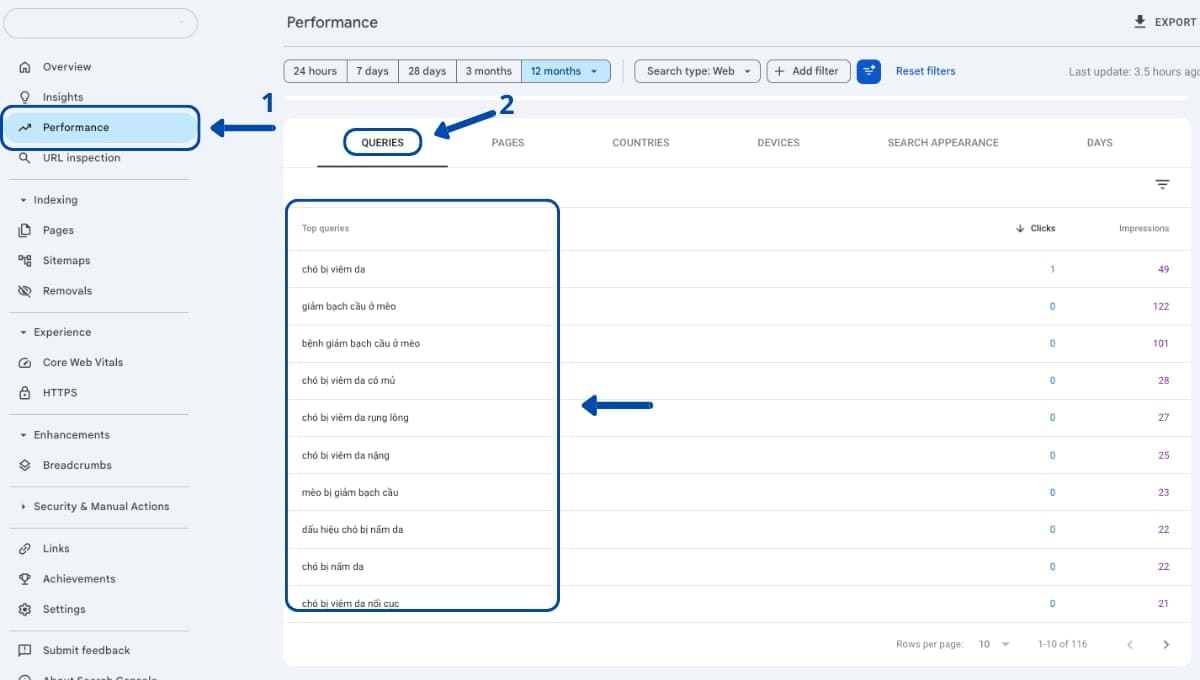The height and width of the screenshot is (680, 1200).
Task: Click the Submit feedback speech-bubble icon
Action: click(x=25, y=651)
